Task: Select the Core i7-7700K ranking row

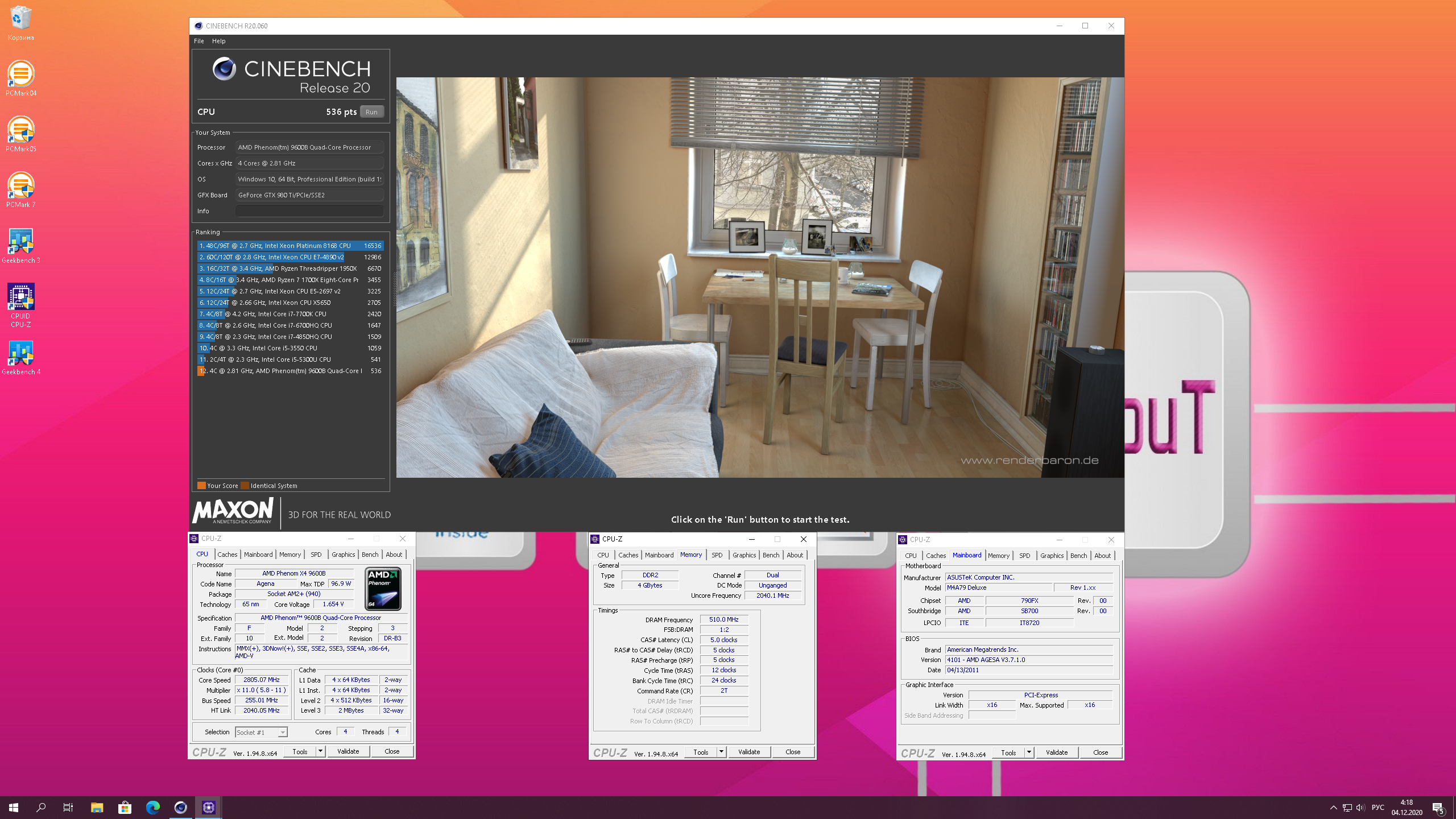Action: tap(290, 314)
